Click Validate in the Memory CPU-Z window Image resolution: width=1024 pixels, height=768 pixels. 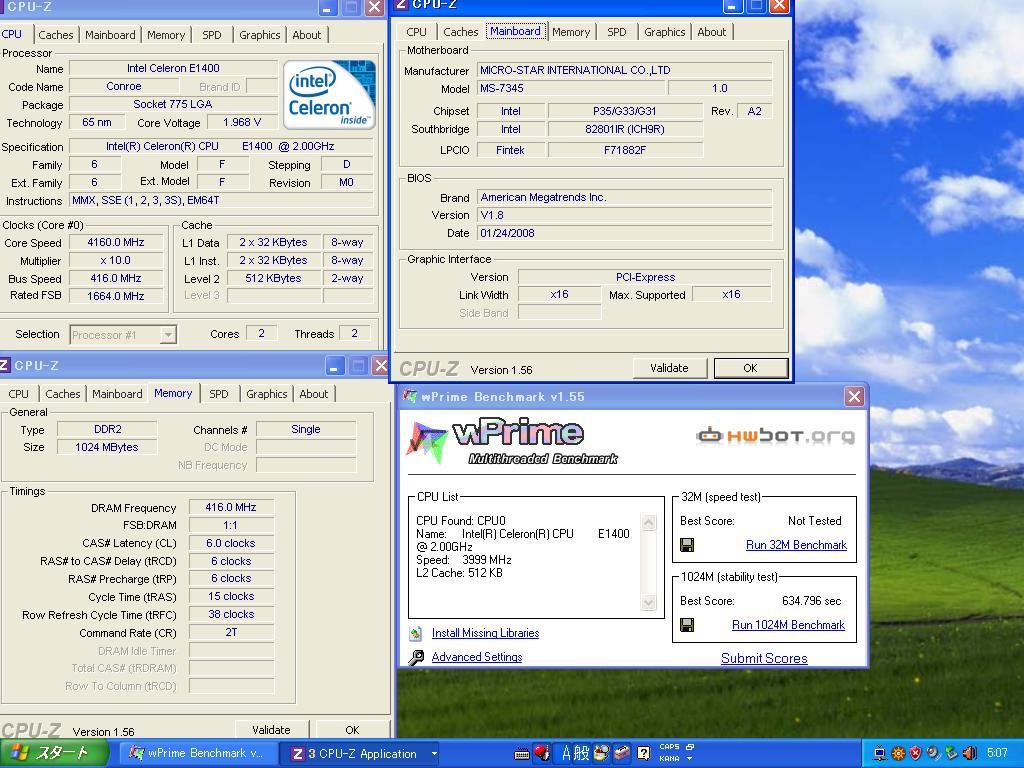coord(271,729)
